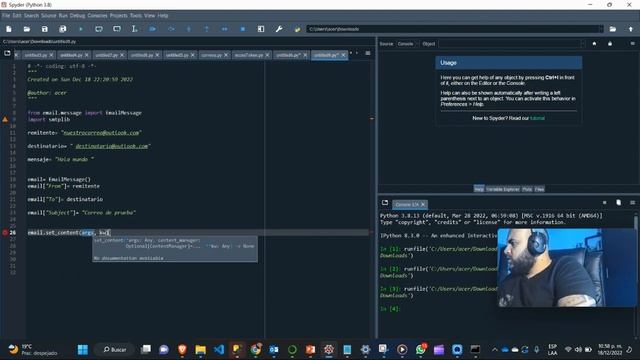
Task: Open a file with the folder icon
Action: [x=27, y=29]
